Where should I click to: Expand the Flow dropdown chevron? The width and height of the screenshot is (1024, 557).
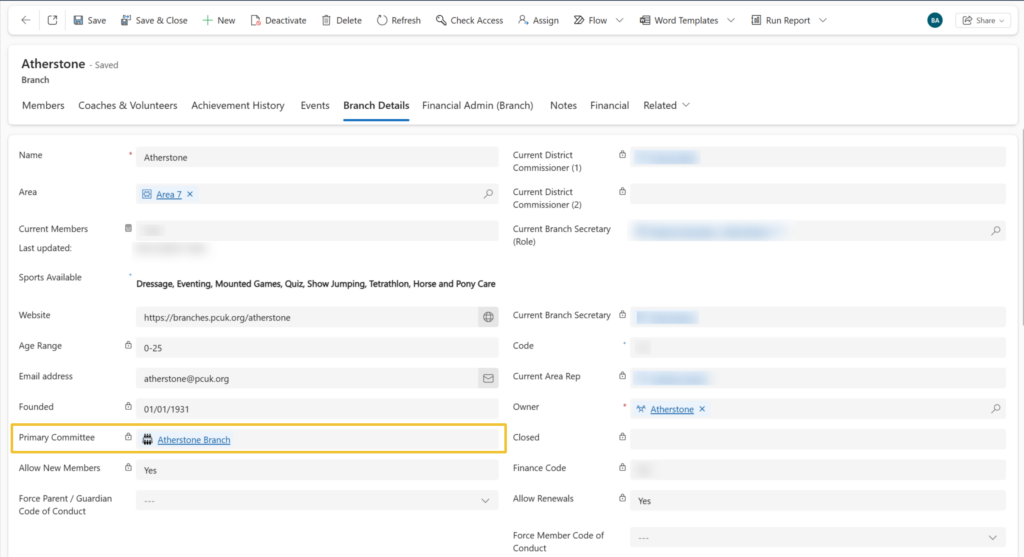tap(620, 20)
